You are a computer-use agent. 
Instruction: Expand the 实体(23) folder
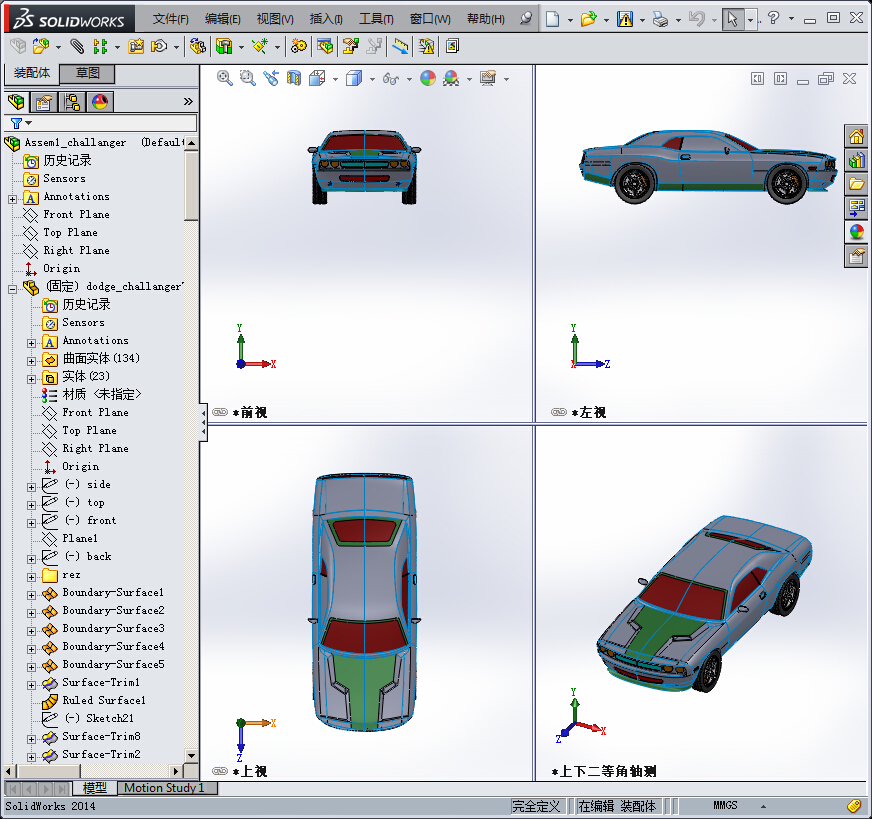[x=32, y=379]
